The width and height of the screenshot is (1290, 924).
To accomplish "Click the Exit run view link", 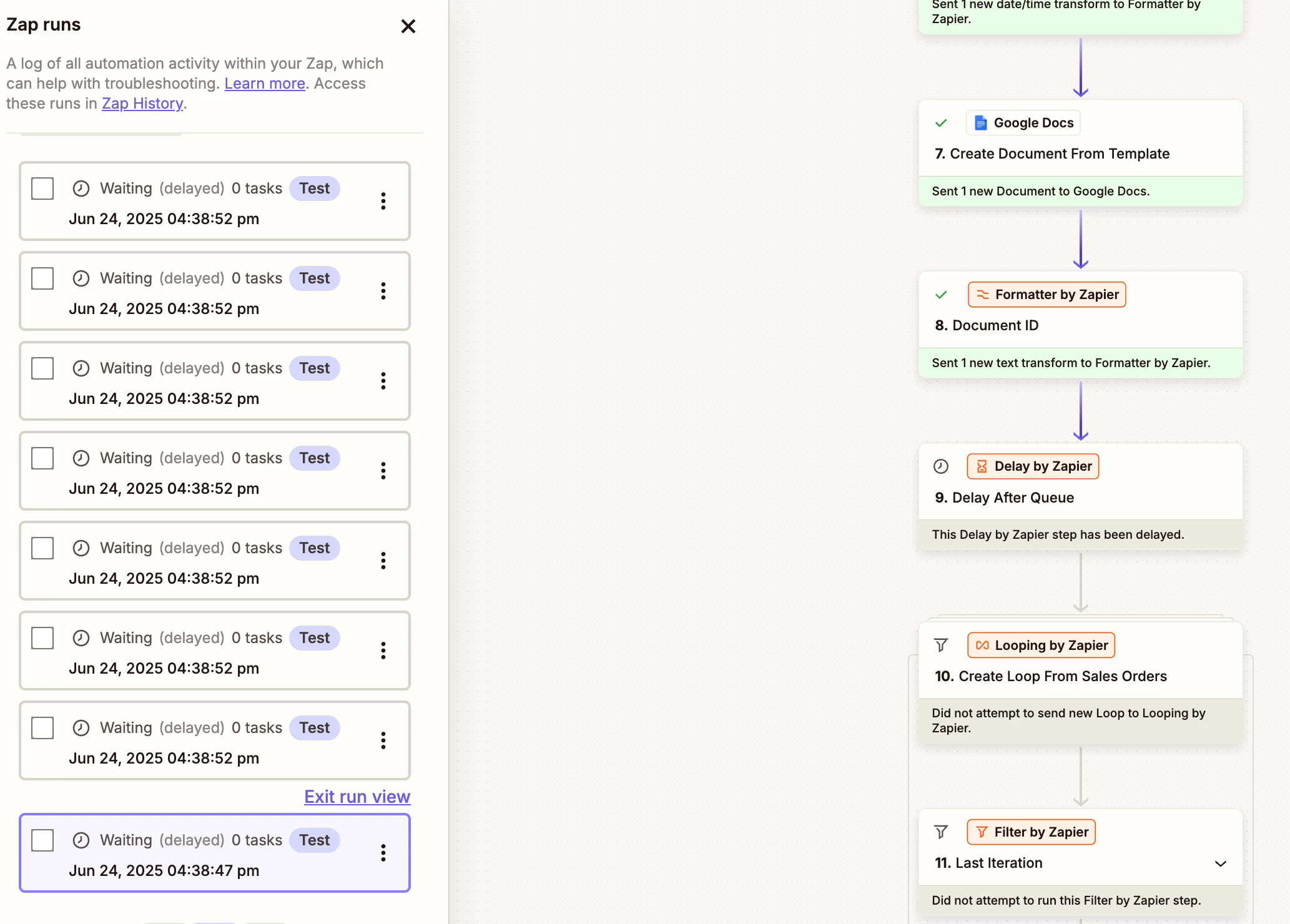I will [x=357, y=797].
